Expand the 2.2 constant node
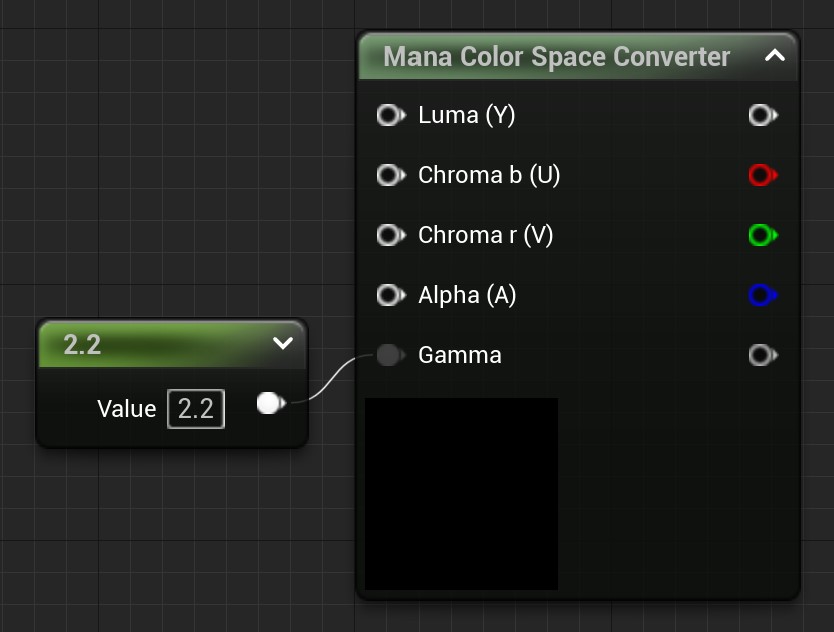This screenshot has height=632, width=834. click(x=283, y=344)
